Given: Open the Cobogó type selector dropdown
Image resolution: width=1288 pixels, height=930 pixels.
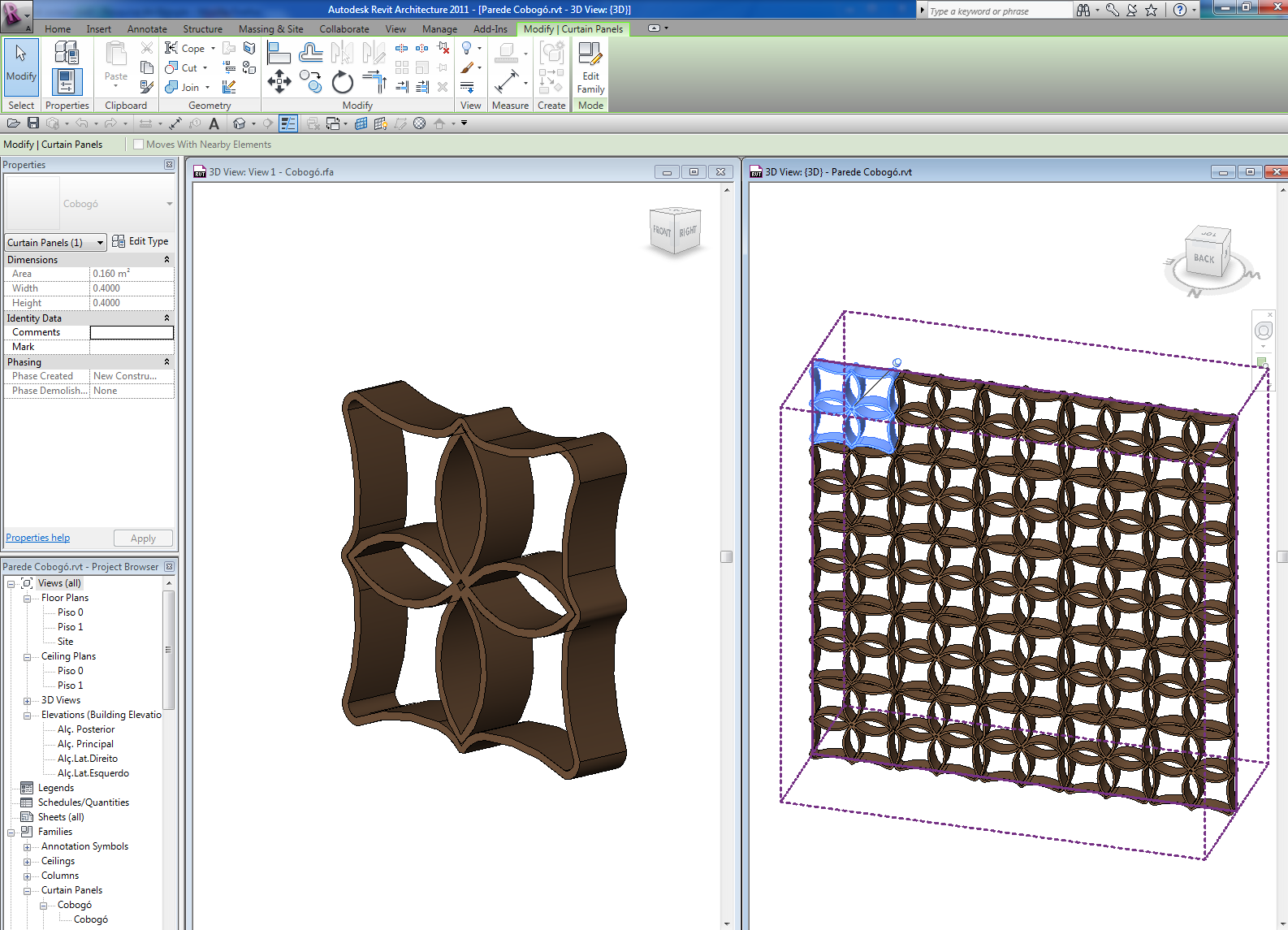Looking at the screenshot, I should (x=169, y=204).
